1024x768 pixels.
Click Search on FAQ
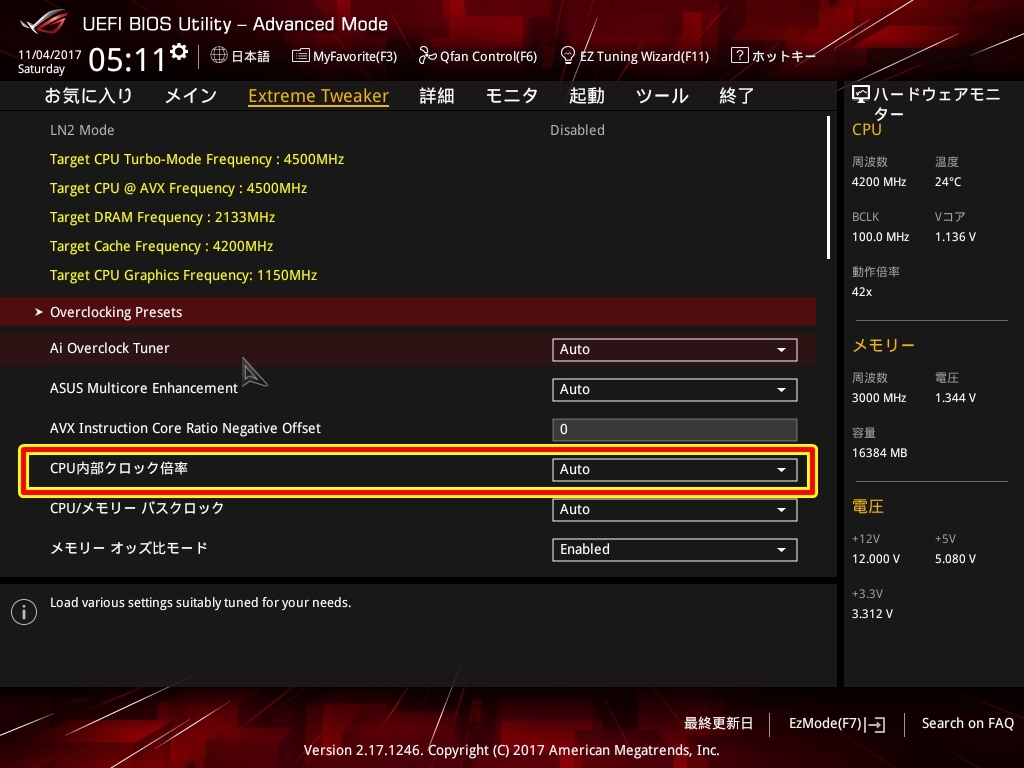pos(968,724)
